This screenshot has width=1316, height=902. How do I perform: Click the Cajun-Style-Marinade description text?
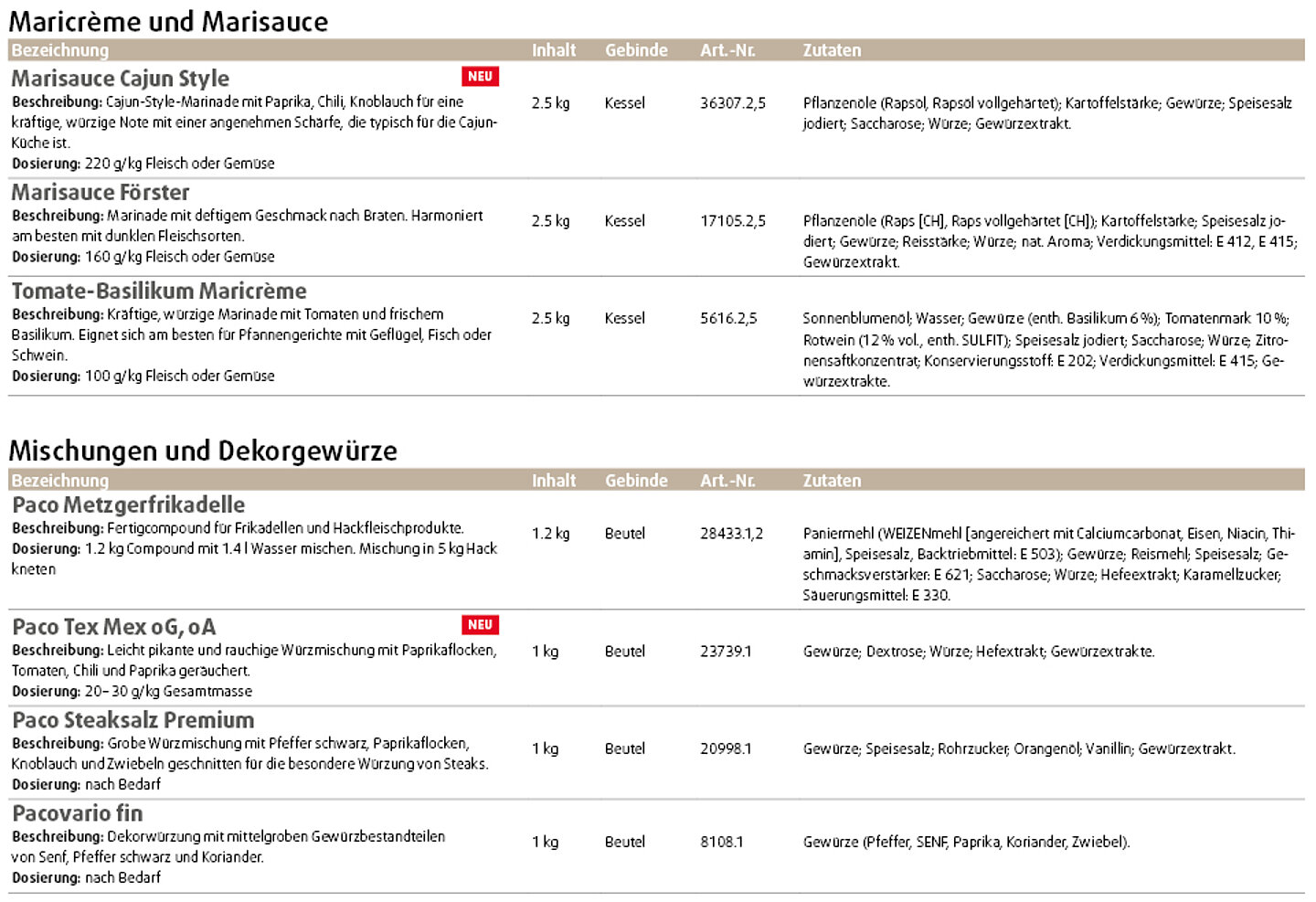coord(255,122)
